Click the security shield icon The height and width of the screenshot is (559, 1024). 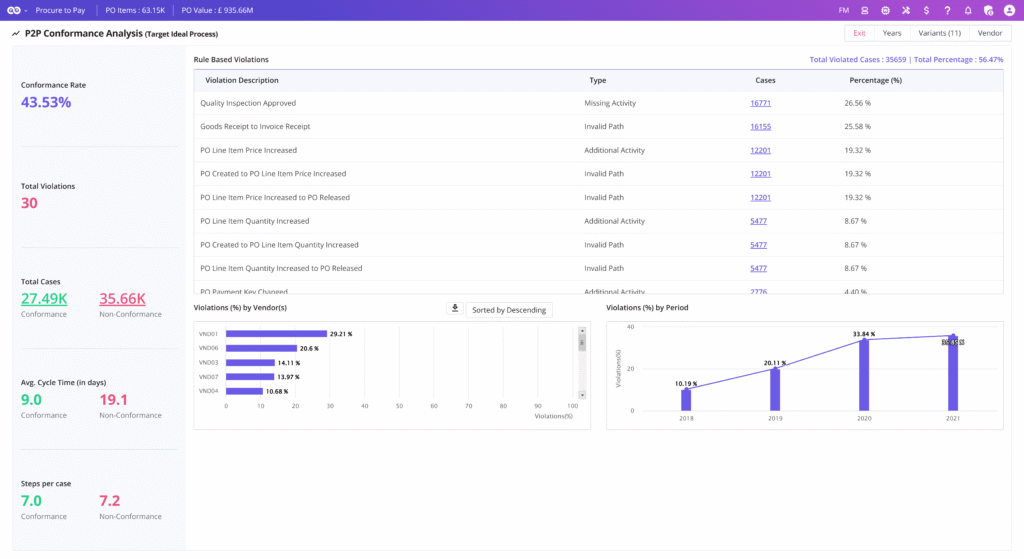[x=988, y=10]
